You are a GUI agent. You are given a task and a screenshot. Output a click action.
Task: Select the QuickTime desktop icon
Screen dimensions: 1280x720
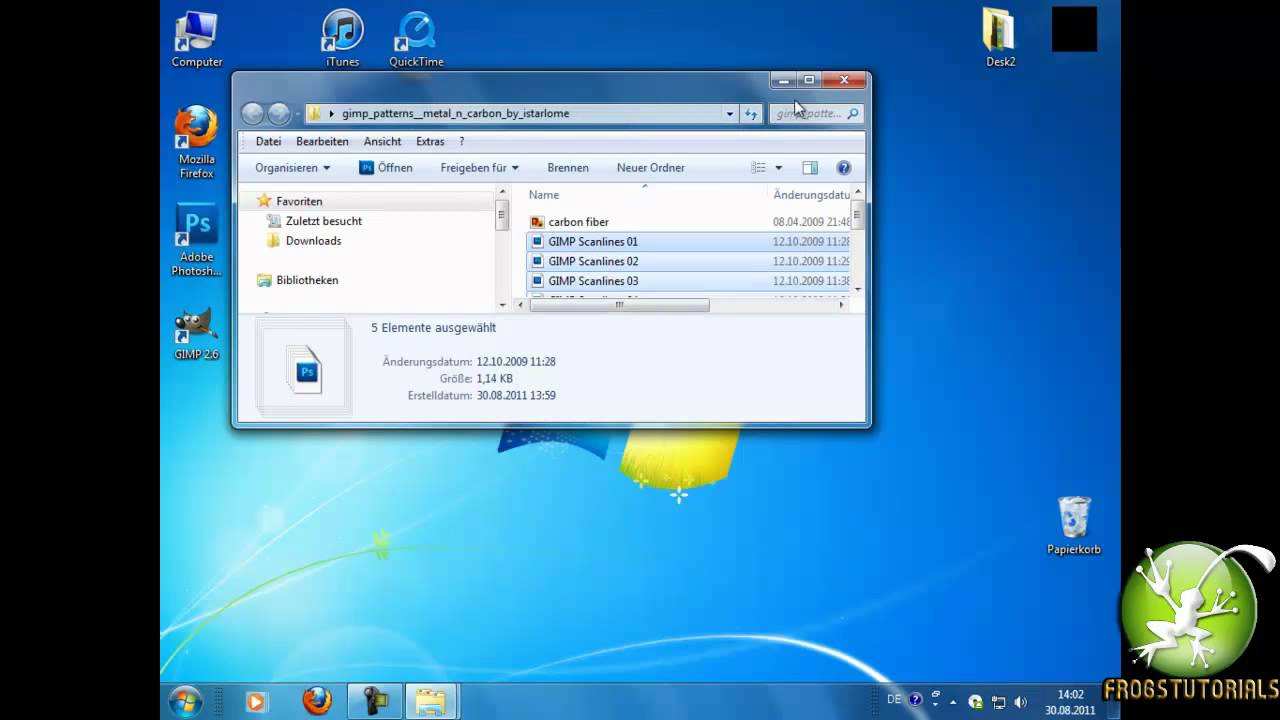tap(416, 35)
